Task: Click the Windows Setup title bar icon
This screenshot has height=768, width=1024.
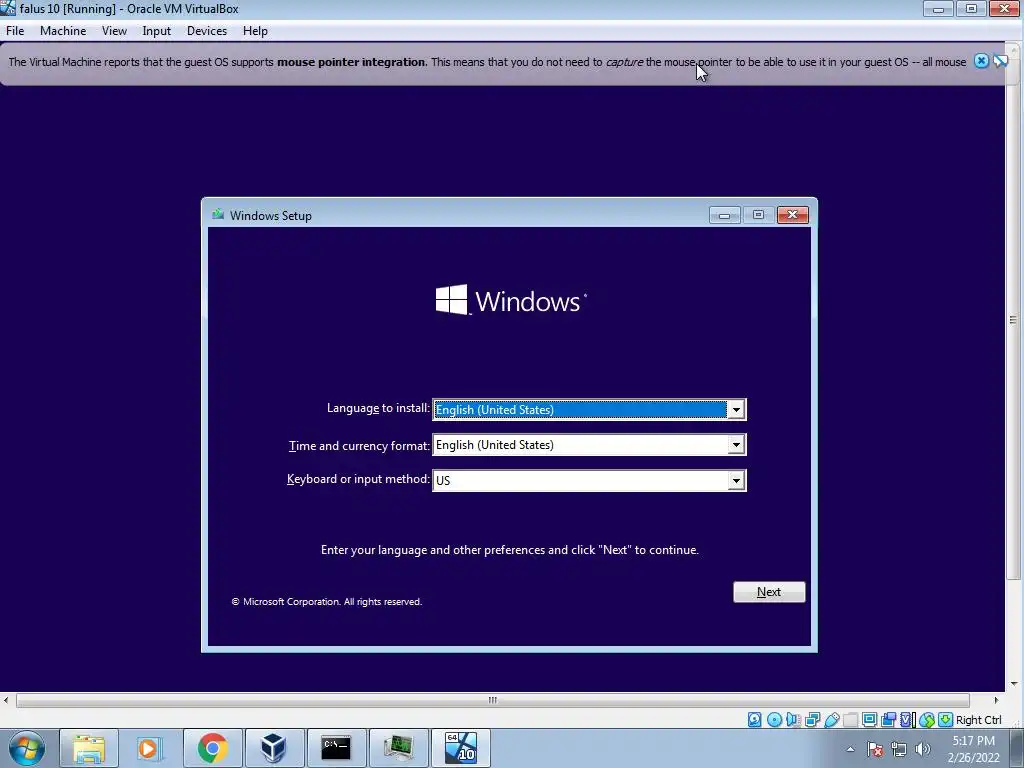Action: tap(218, 215)
